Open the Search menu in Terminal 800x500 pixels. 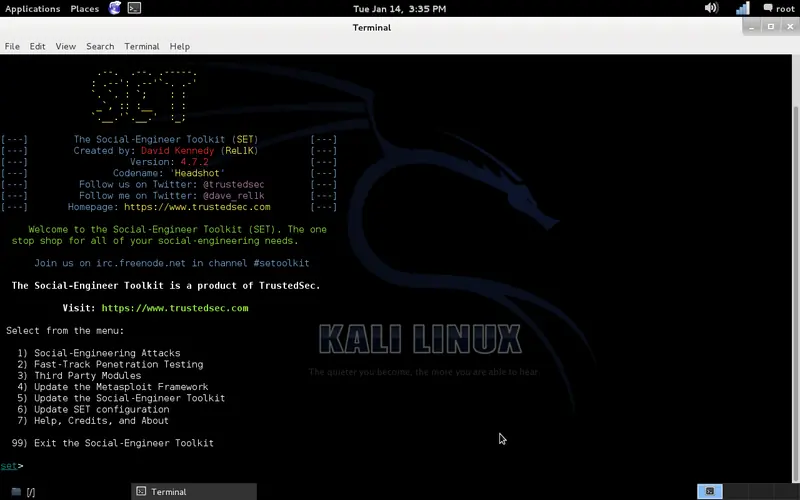pos(100,46)
